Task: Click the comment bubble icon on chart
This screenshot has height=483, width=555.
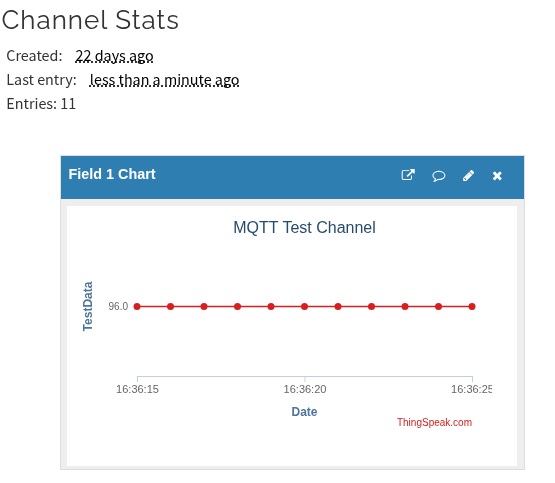Action: pyautogui.click(x=439, y=176)
